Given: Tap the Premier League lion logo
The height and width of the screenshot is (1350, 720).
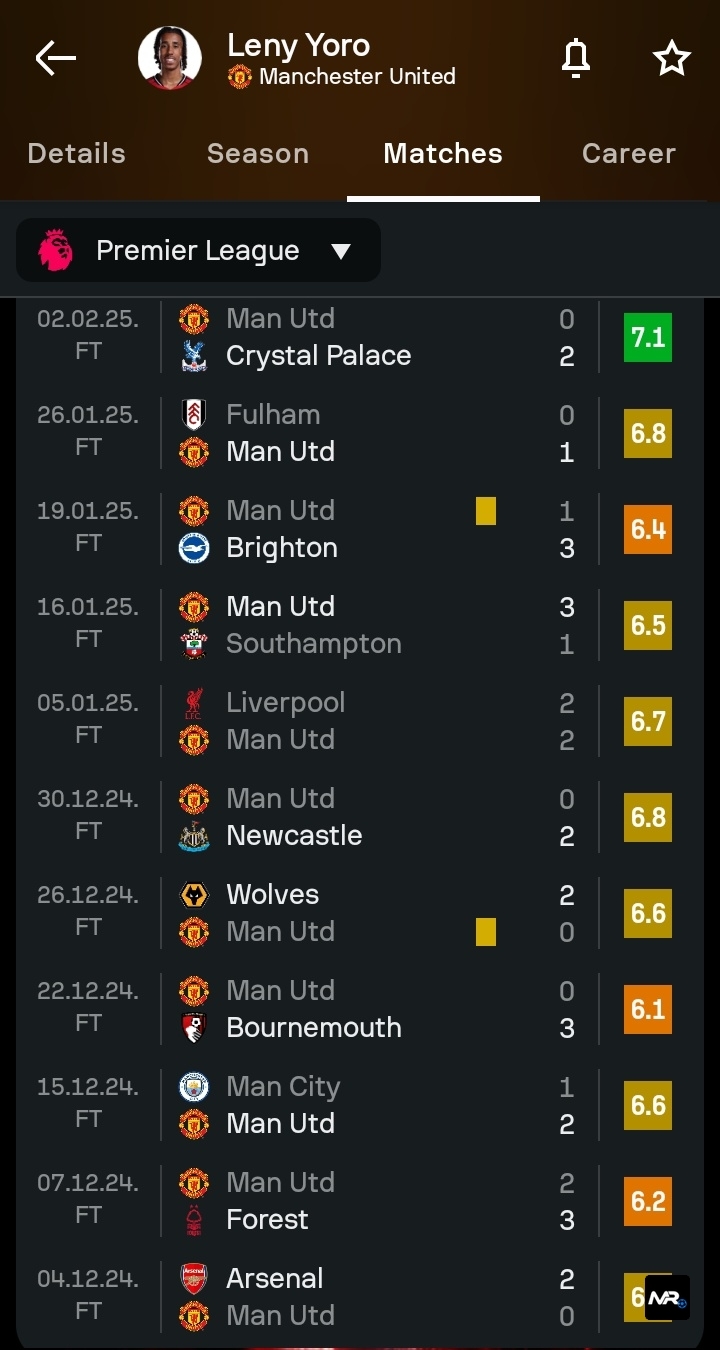Looking at the screenshot, I should tap(56, 250).
